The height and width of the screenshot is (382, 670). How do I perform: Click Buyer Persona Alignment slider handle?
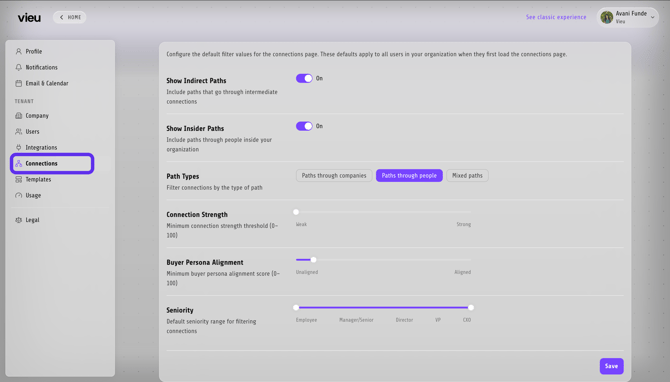click(x=314, y=260)
